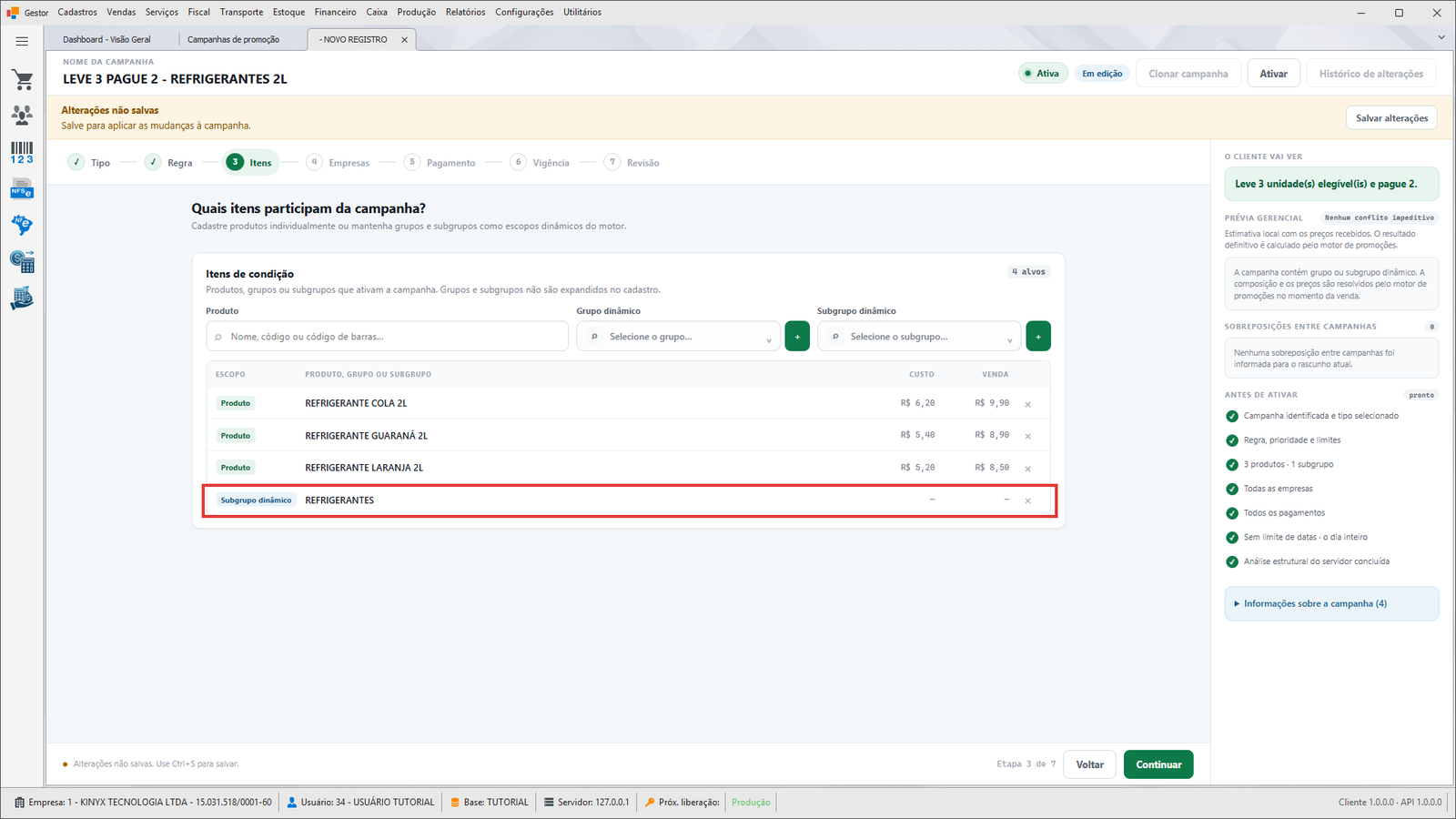The width and height of the screenshot is (1456, 819).
Task: Remove REFRIGERANTE COLA 2L from the list
Action: pyautogui.click(x=1027, y=404)
